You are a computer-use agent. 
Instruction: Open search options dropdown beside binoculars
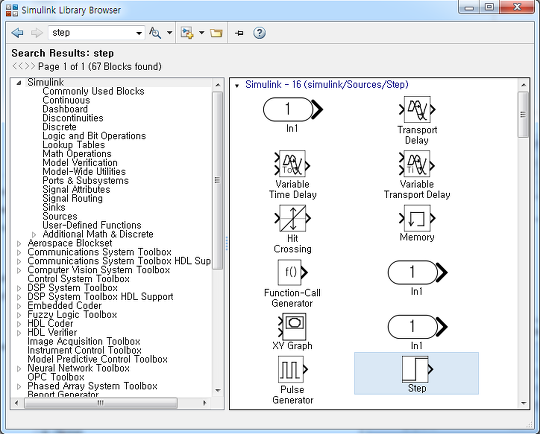coord(169,33)
